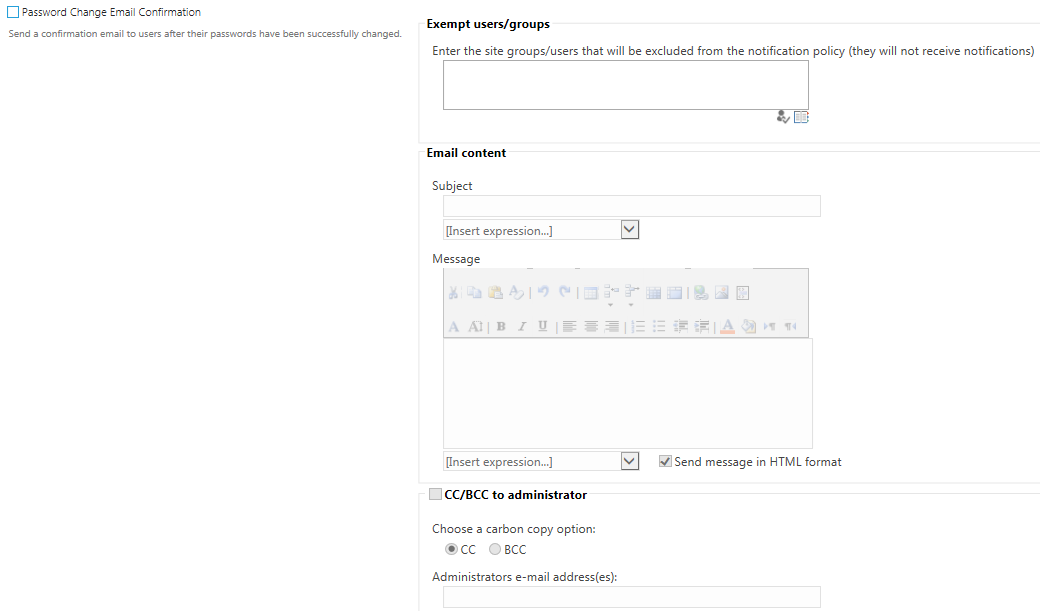Viewport: 1040px width, 611px height.
Task: Click the Subject text field
Action: pyautogui.click(x=631, y=206)
